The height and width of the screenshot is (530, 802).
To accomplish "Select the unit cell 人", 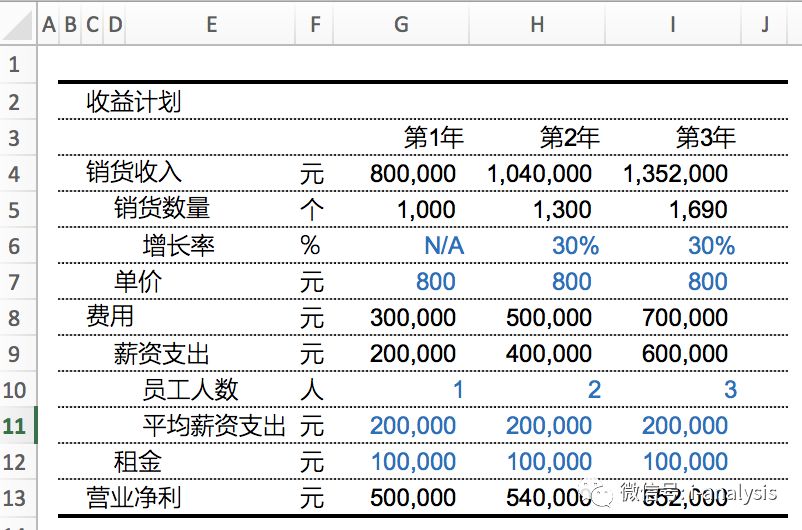I will pyautogui.click(x=312, y=390).
